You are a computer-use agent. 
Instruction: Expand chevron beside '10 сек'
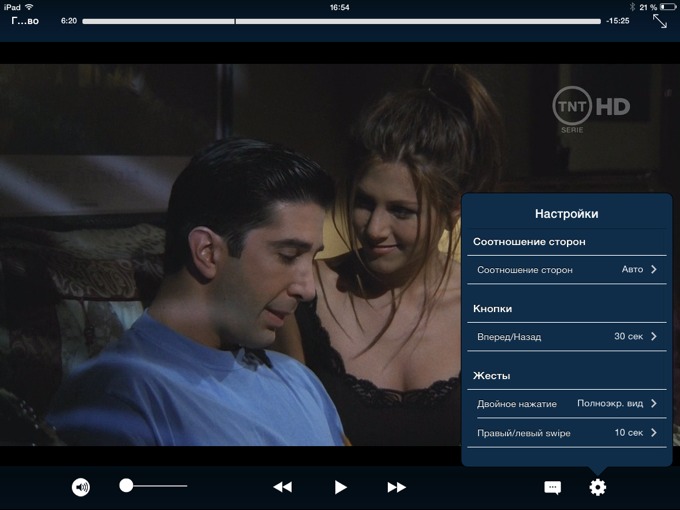click(x=654, y=433)
